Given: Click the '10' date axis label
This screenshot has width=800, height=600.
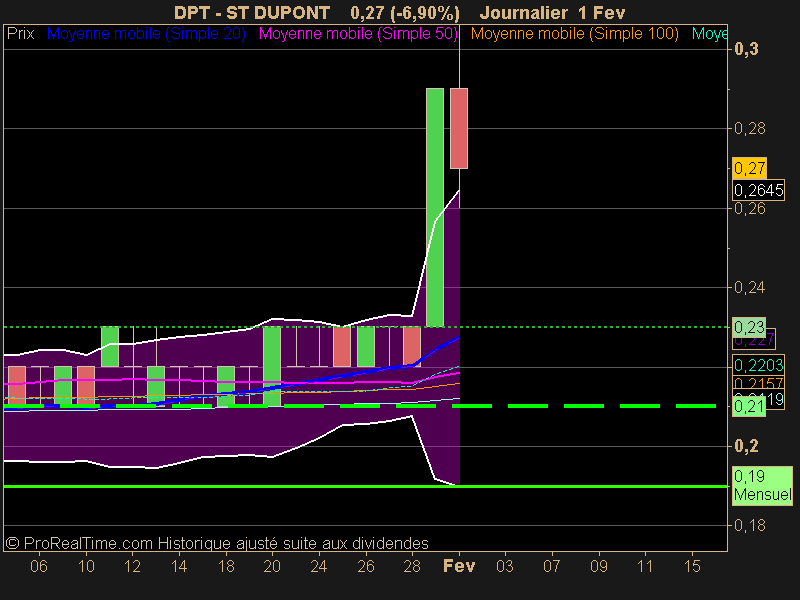Looking at the screenshot, I should 86,566.
